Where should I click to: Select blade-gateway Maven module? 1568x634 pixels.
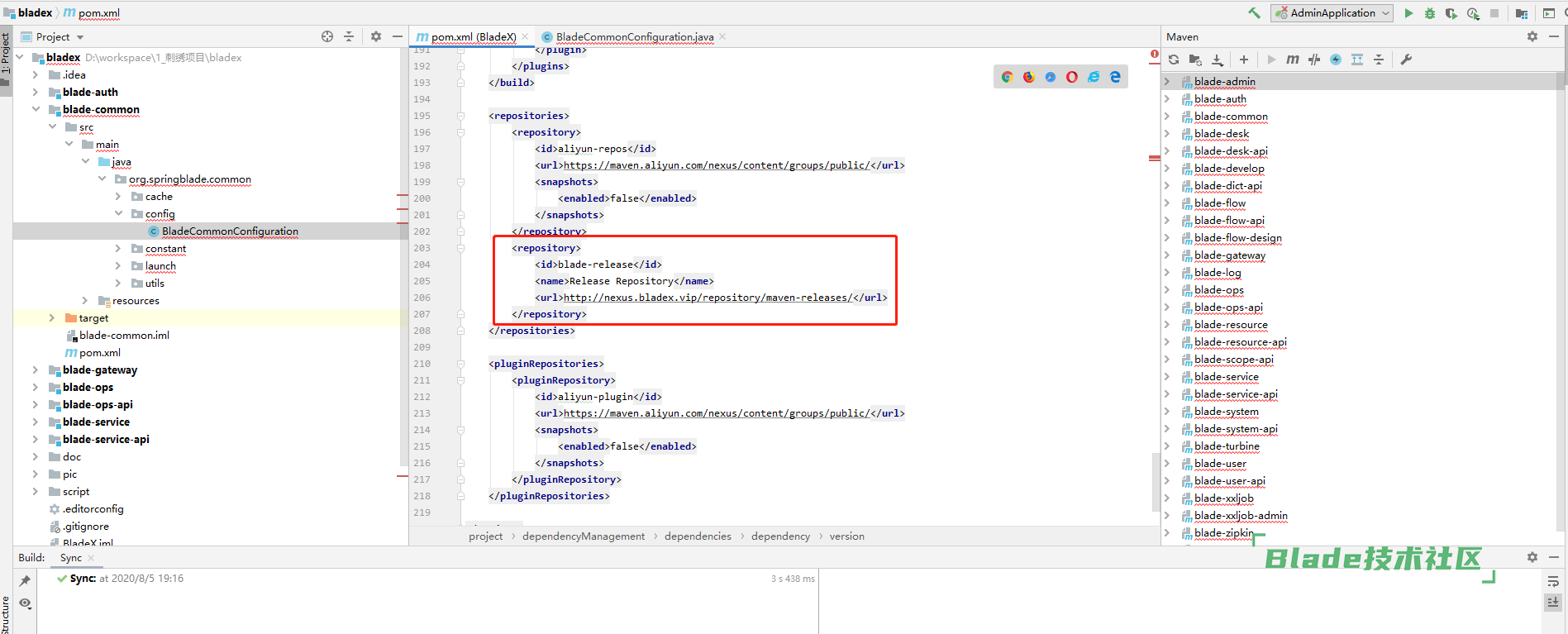tap(1229, 255)
